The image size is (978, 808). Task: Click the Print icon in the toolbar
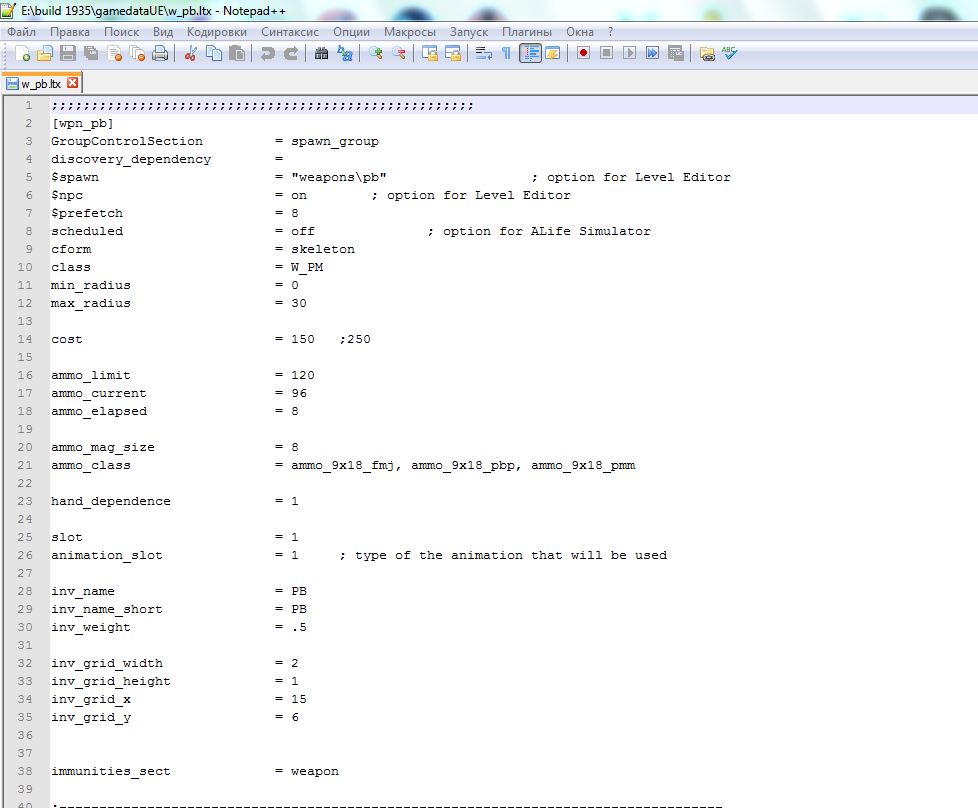point(160,54)
